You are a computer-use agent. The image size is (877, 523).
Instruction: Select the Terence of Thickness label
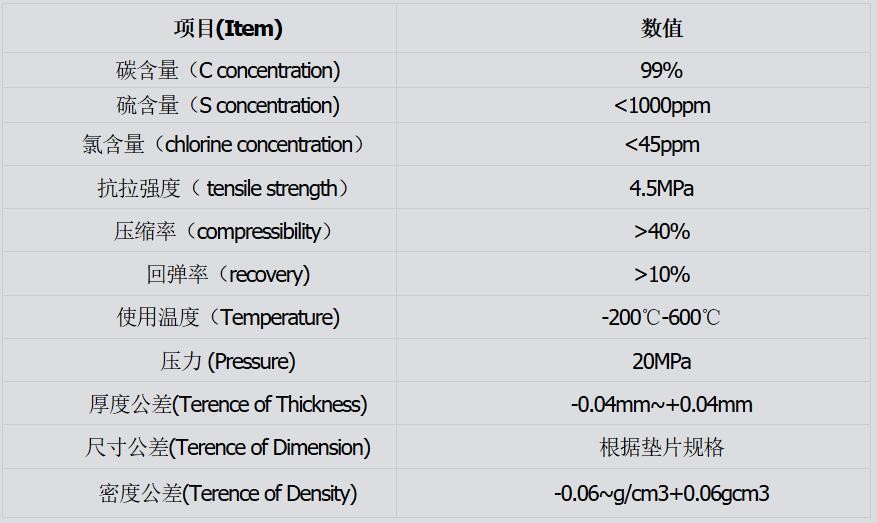228,404
